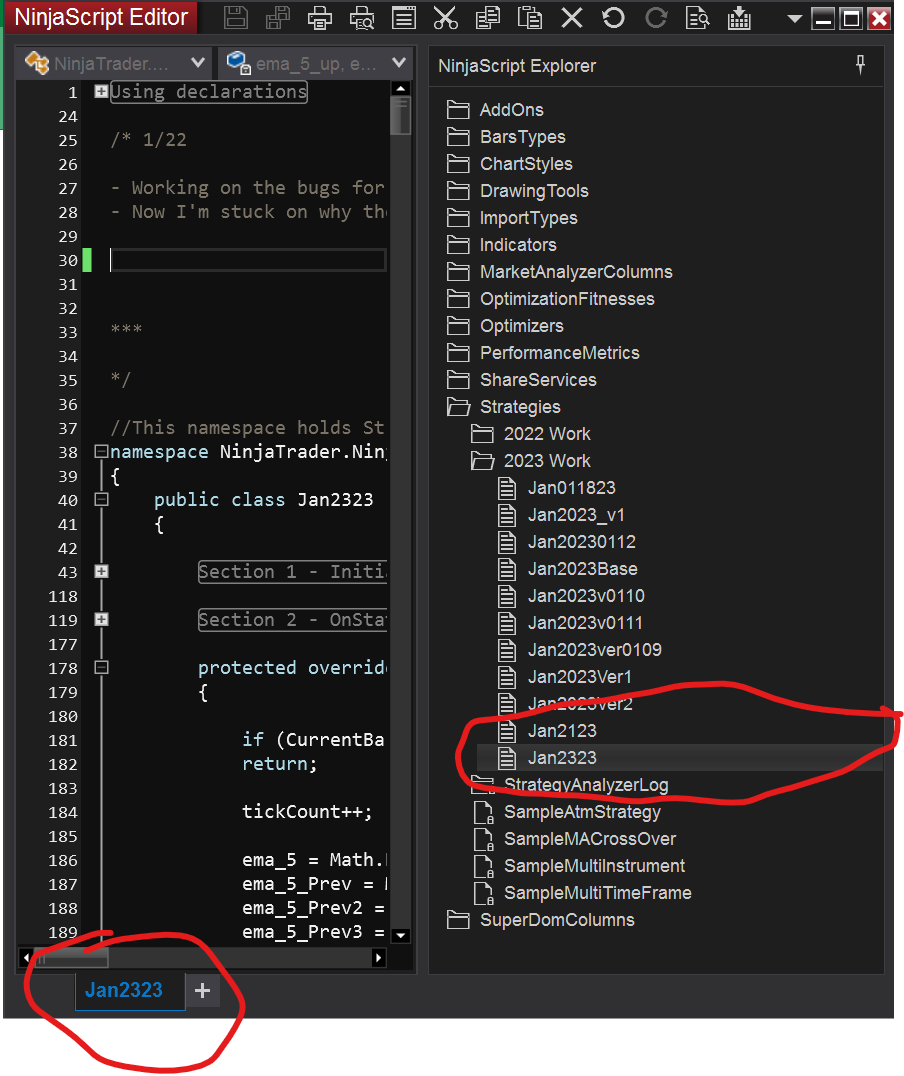Click the locked file icon for SampleAtmStrategy
This screenshot has height=1076, width=904.
(484, 812)
